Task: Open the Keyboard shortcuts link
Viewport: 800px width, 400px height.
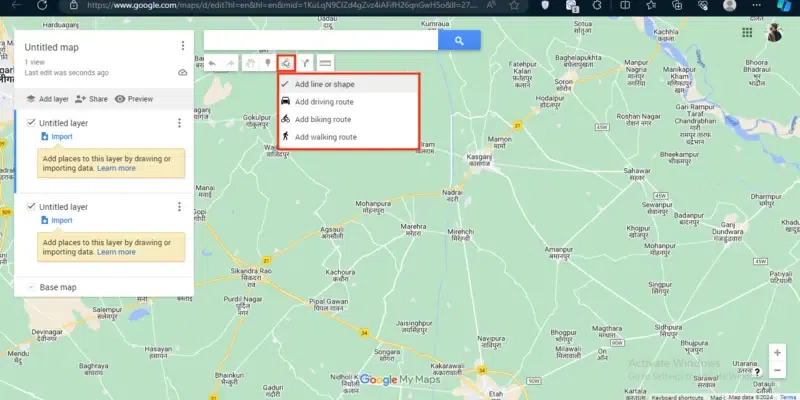Action: click(677, 397)
